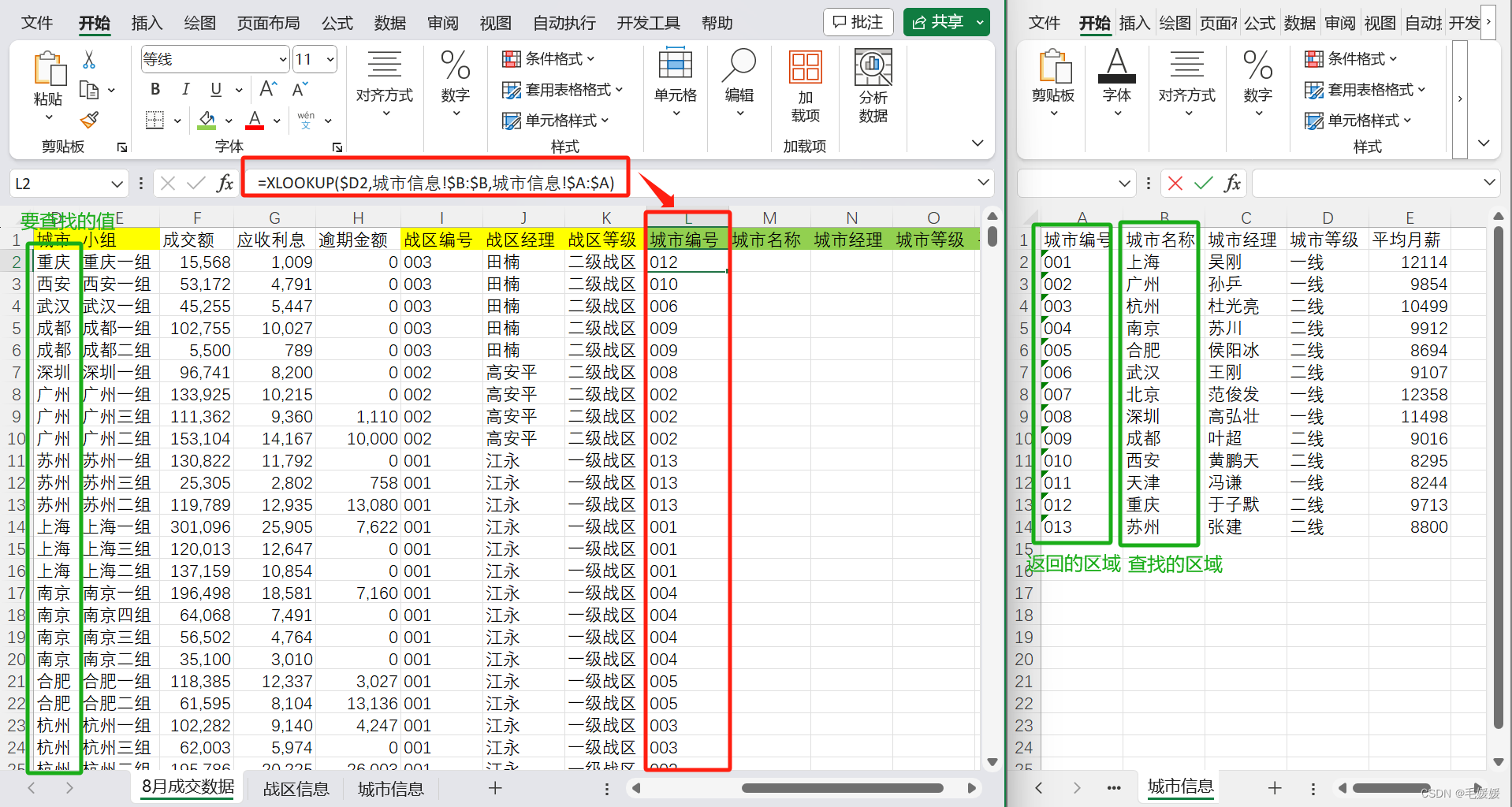Image resolution: width=1512 pixels, height=807 pixels.
Task: Open the Name Box L2 dropdown arrow
Action: click(117, 184)
